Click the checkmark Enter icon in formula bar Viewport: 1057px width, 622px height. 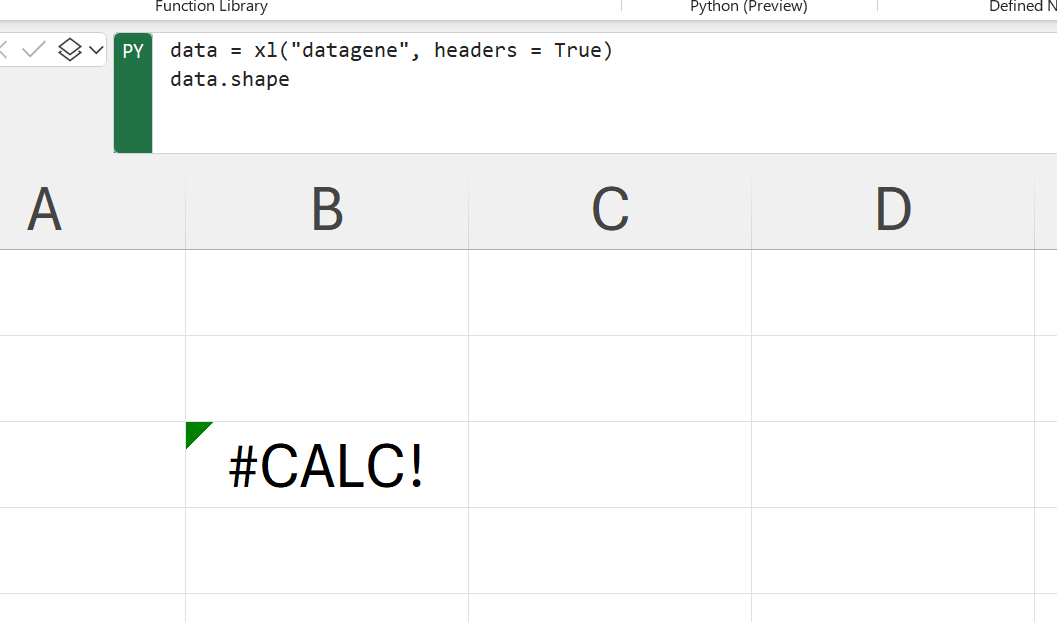(33, 49)
